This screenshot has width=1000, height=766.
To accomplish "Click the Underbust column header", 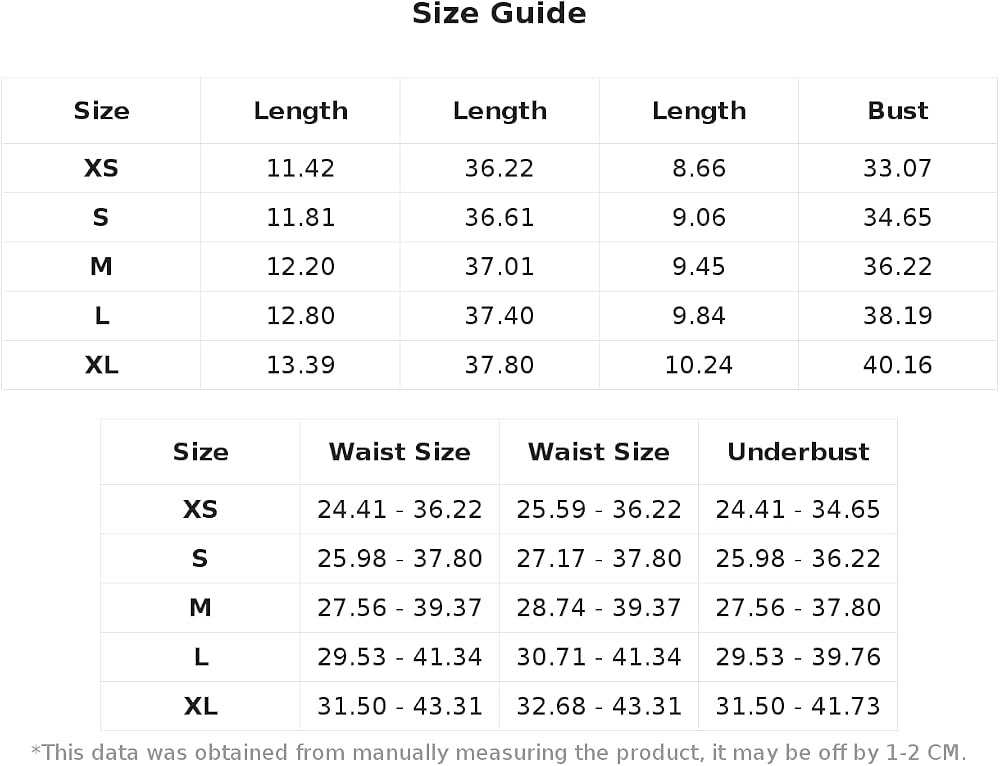I will (798, 452).
